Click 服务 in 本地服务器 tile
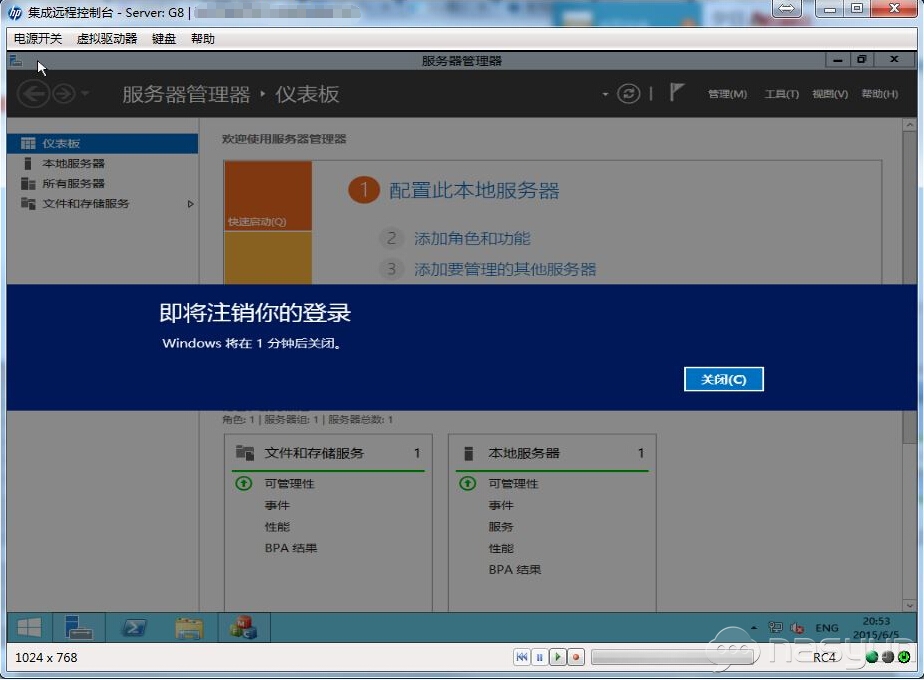Viewport: 924px width, 680px height. 501,526
